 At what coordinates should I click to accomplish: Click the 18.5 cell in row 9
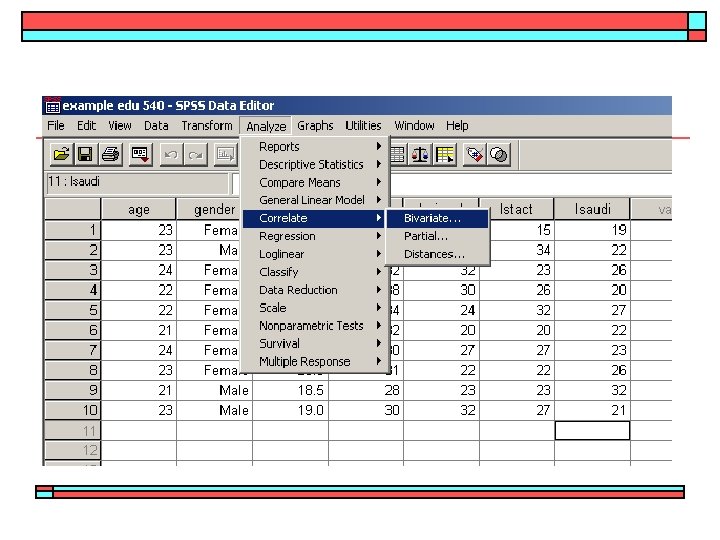pos(291,390)
